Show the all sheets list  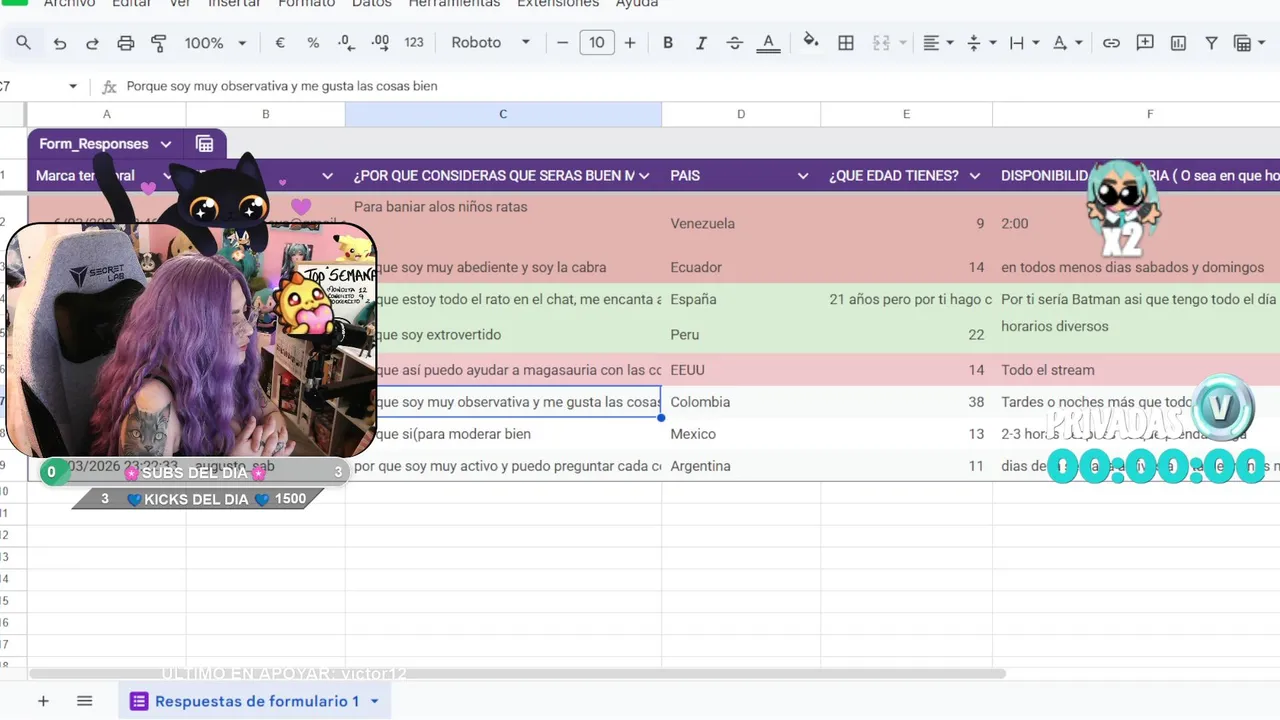click(84, 701)
